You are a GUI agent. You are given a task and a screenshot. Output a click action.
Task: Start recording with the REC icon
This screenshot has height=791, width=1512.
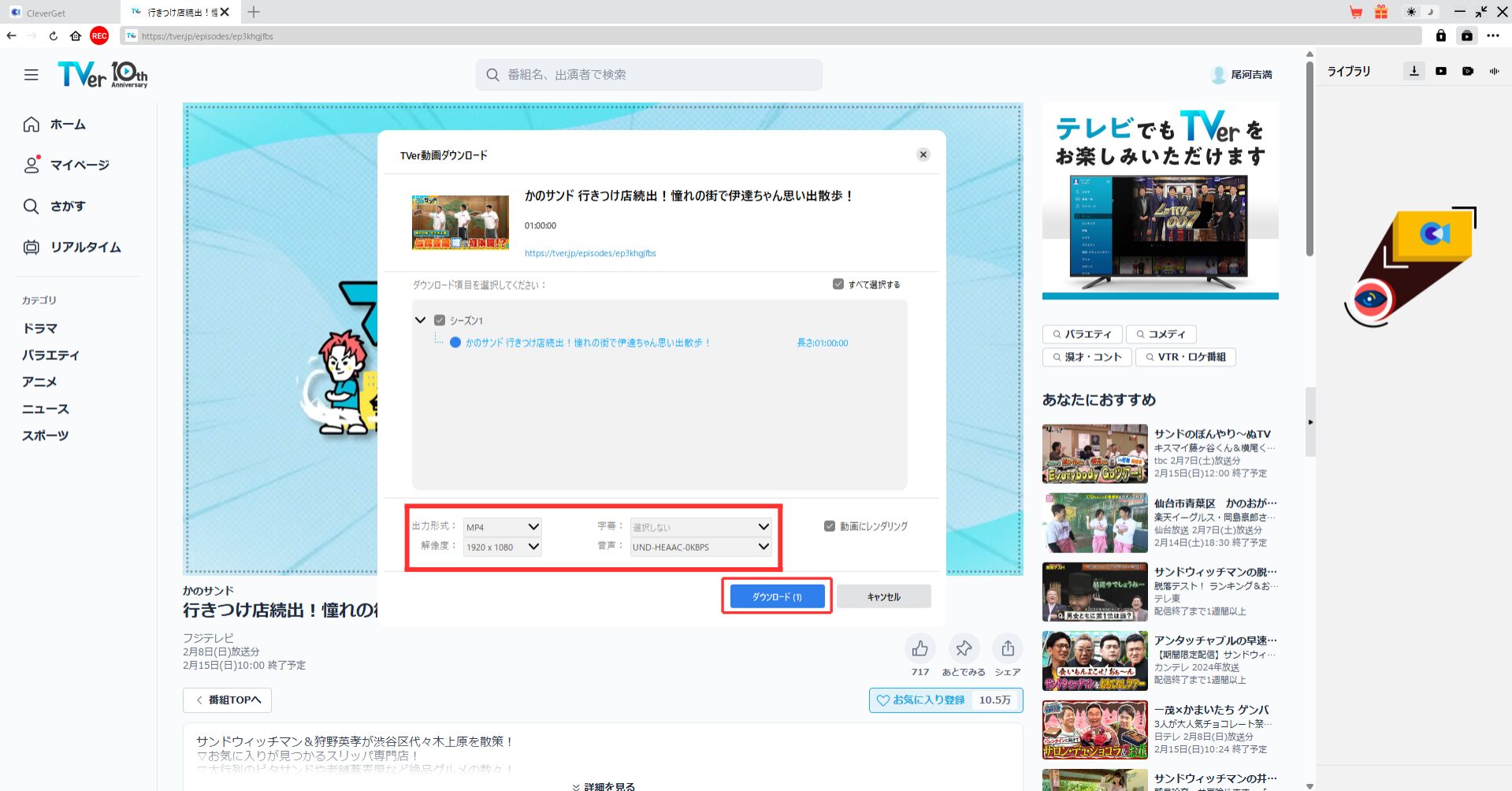(98, 35)
